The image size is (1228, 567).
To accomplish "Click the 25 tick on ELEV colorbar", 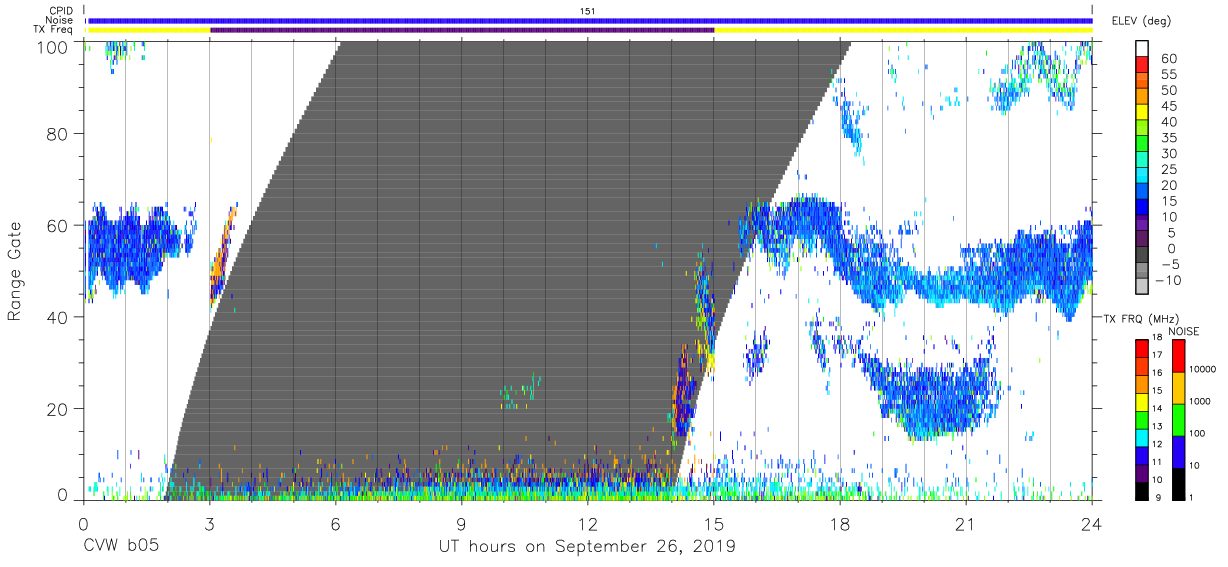I will coord(1171,170).
